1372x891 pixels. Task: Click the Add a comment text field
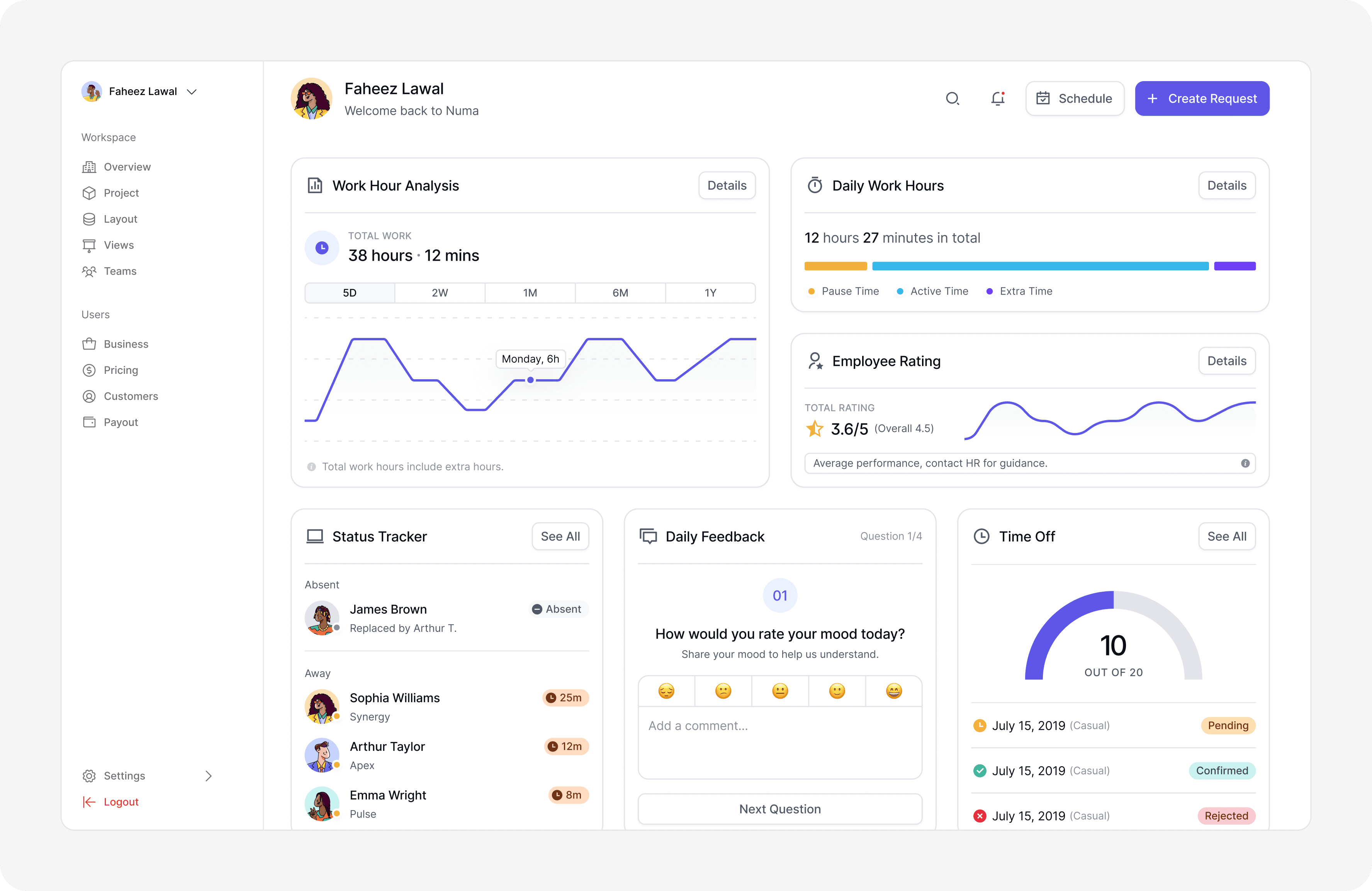pos(780,743)
